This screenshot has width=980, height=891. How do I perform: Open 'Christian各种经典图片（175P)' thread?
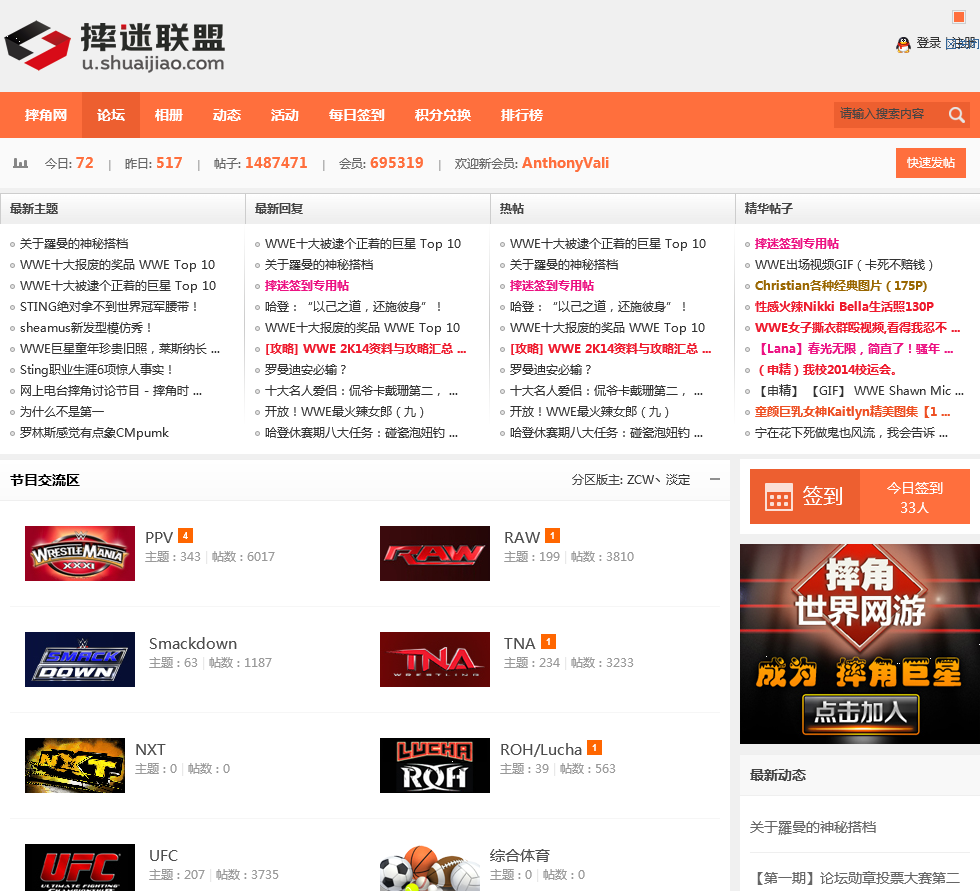tap(841, 286)
